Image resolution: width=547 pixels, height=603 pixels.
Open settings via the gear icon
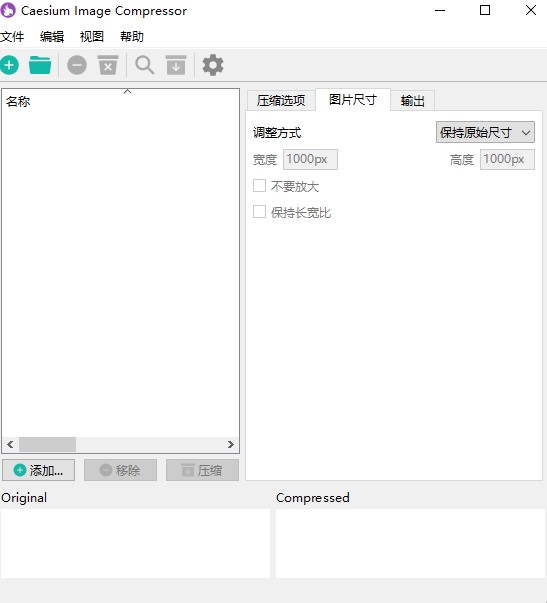click(213, 65)
